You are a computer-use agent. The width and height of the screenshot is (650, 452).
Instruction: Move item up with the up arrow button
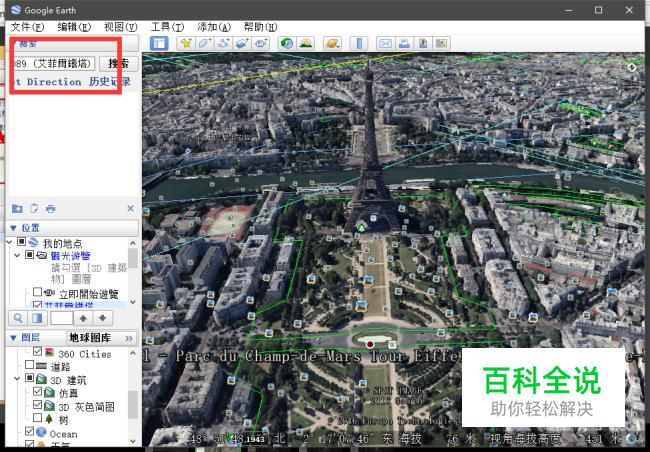coord(83,318)
